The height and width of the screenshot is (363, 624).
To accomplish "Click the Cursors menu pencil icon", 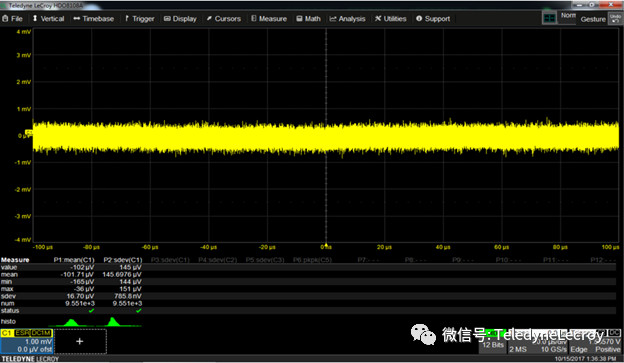I will [209, 19].
